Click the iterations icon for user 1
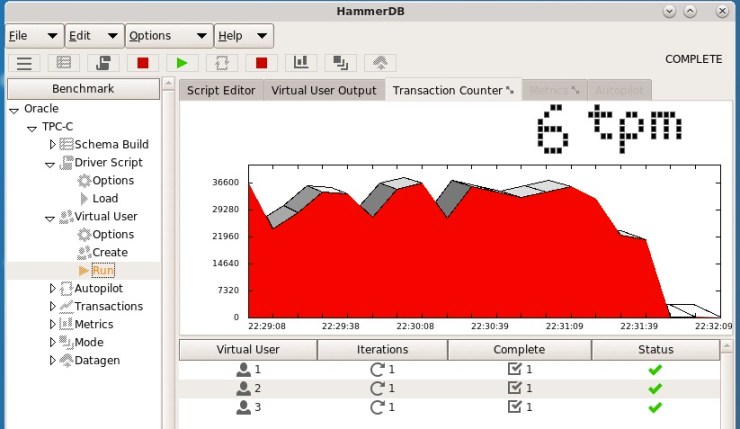 click(377, 370)
